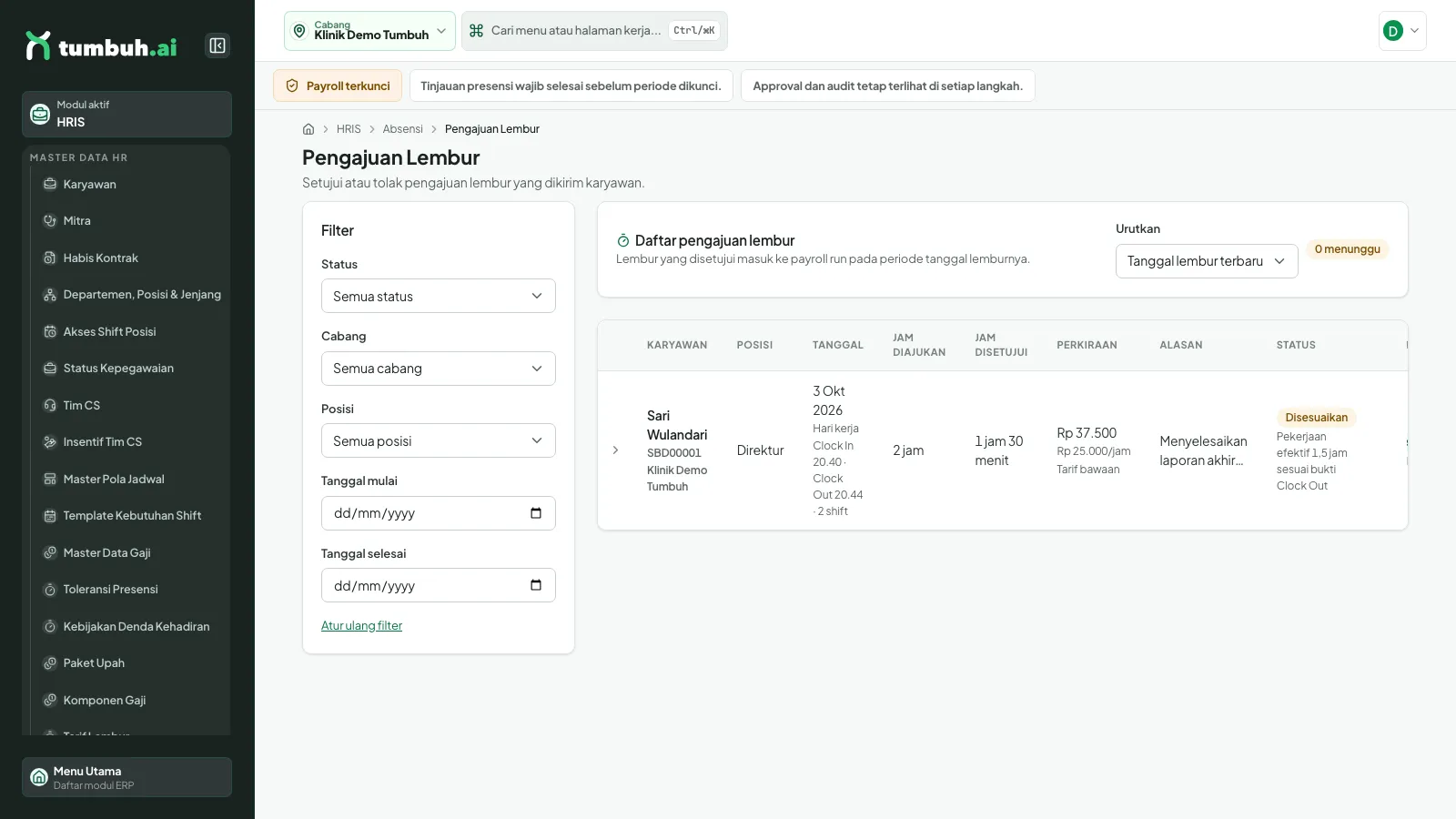The height and width of the screenshot is (819, 1456).
Task: Click the Komponen Gaji icon
Action: pos(50,700)
